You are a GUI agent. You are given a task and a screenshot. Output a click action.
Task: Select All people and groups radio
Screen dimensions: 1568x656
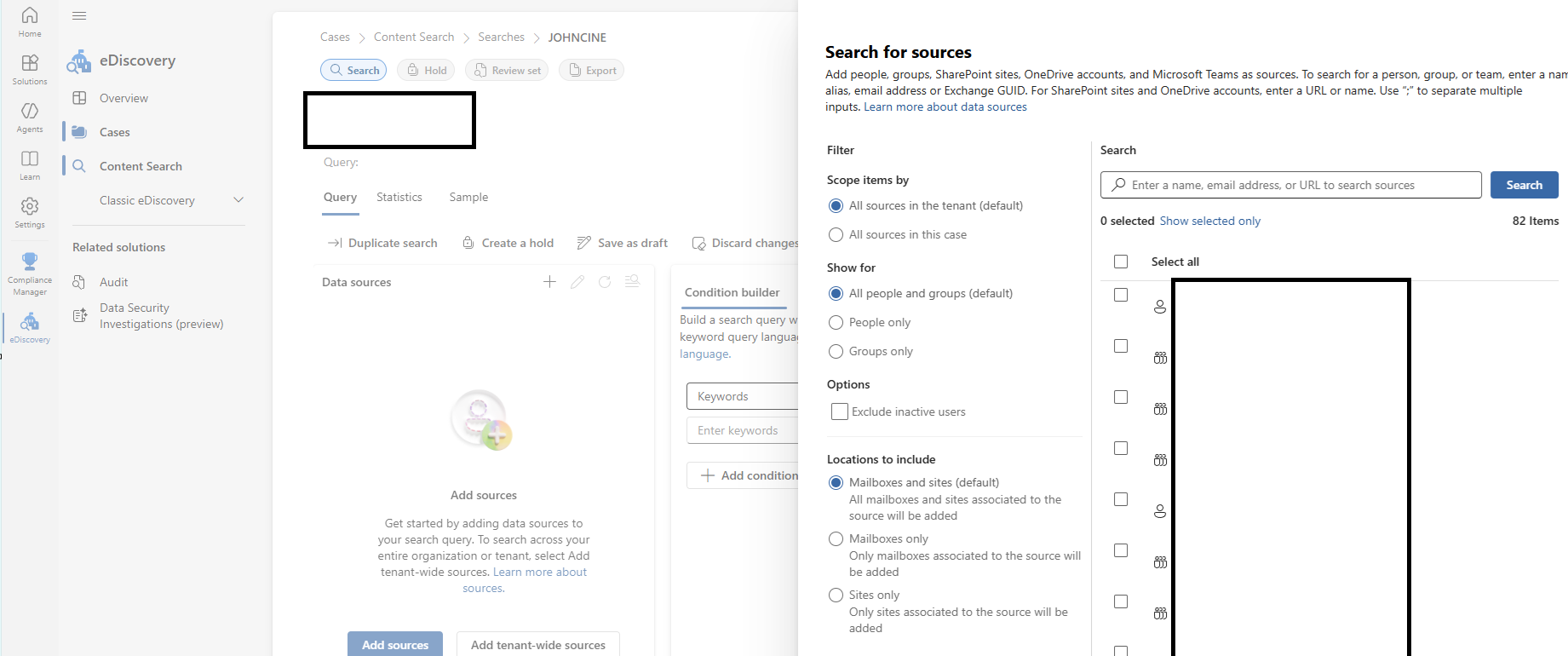tap(836, 294)
